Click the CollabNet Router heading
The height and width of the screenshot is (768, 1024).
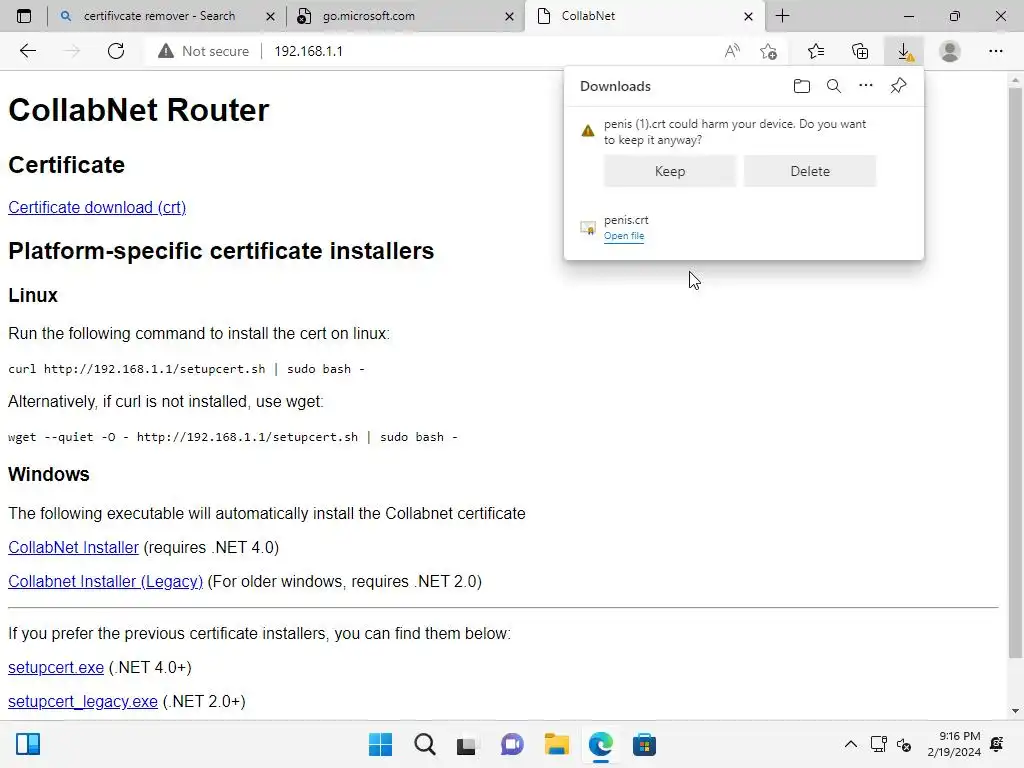pyautogui.click(x=138, y=110)
